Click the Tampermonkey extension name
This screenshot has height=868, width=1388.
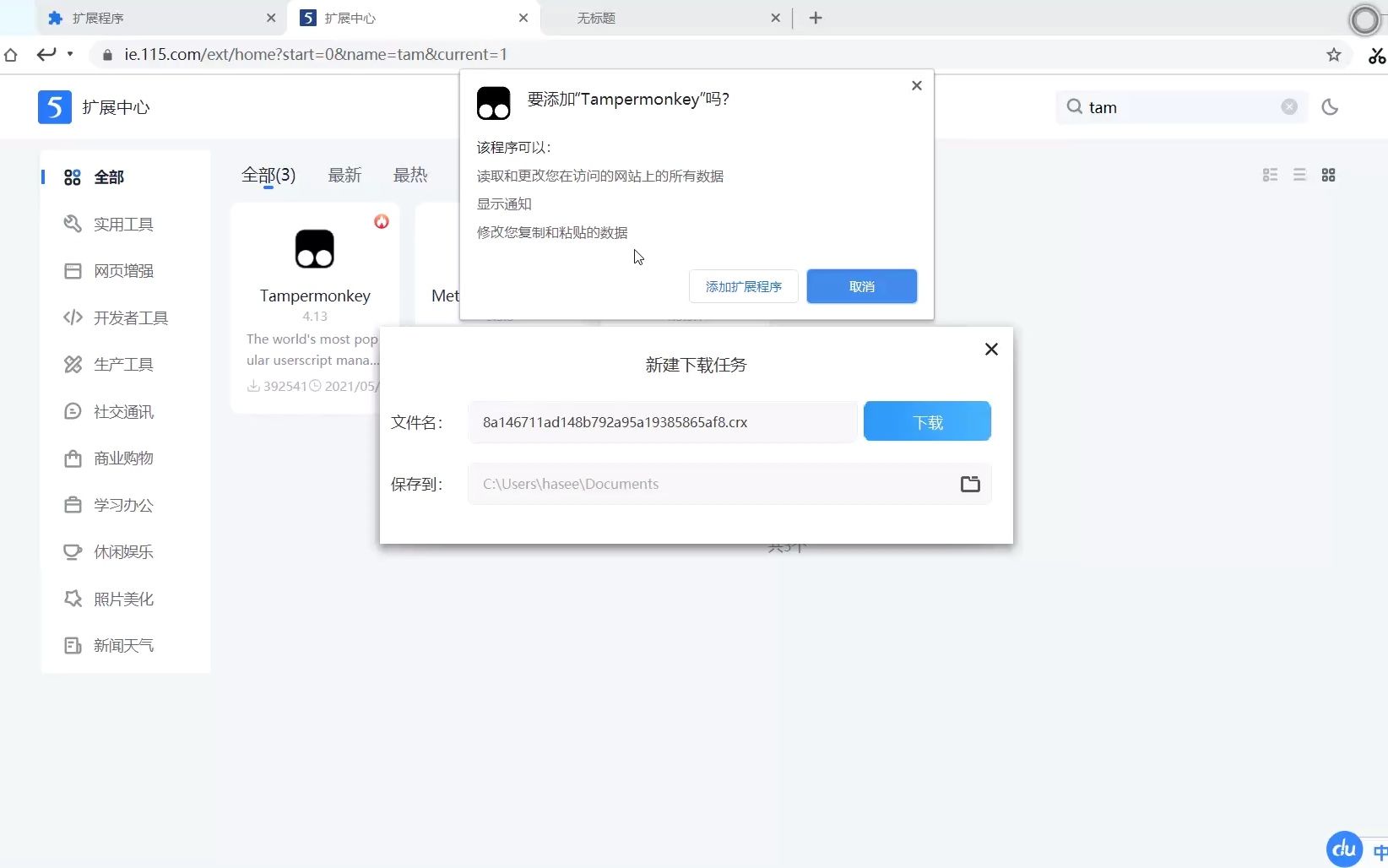[315, 296]
